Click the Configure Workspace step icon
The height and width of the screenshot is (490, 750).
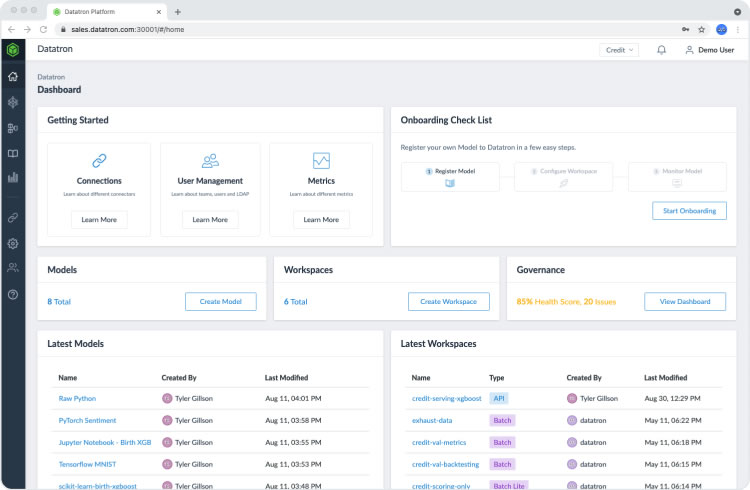[x=563, y=183]
